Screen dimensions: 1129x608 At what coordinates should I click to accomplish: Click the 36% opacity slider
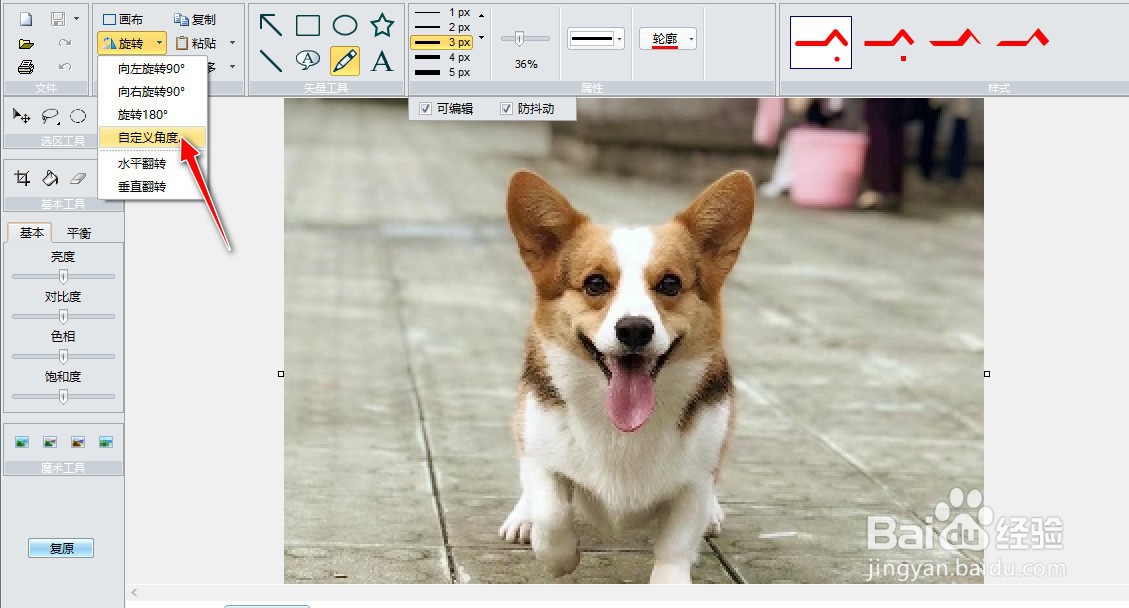click(526, 39)
